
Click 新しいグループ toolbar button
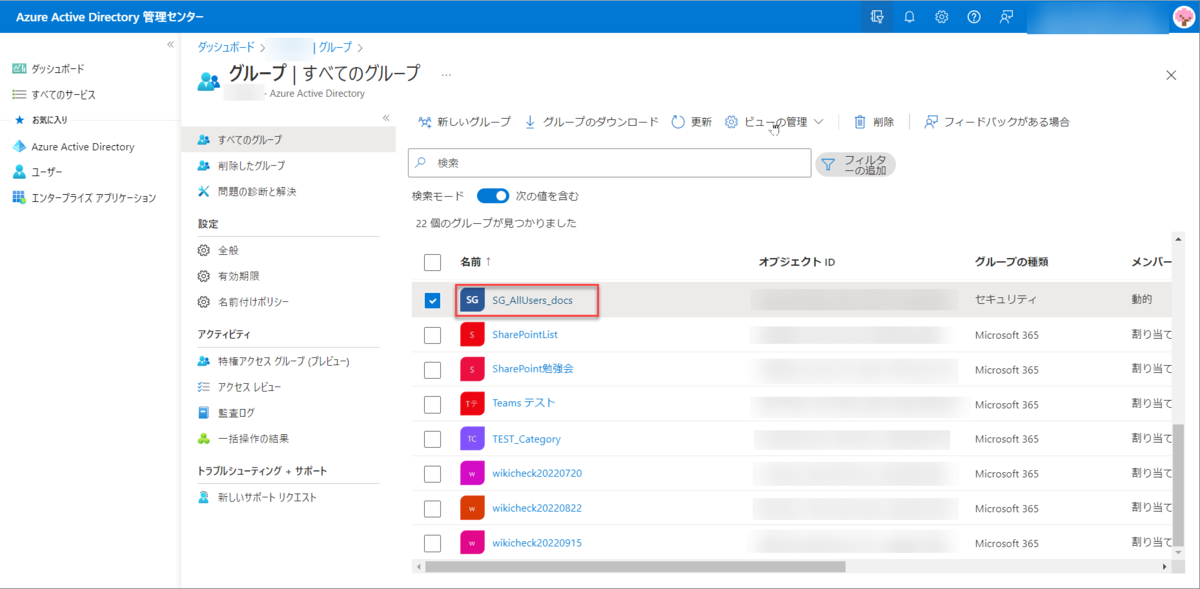tap(464, 122)
